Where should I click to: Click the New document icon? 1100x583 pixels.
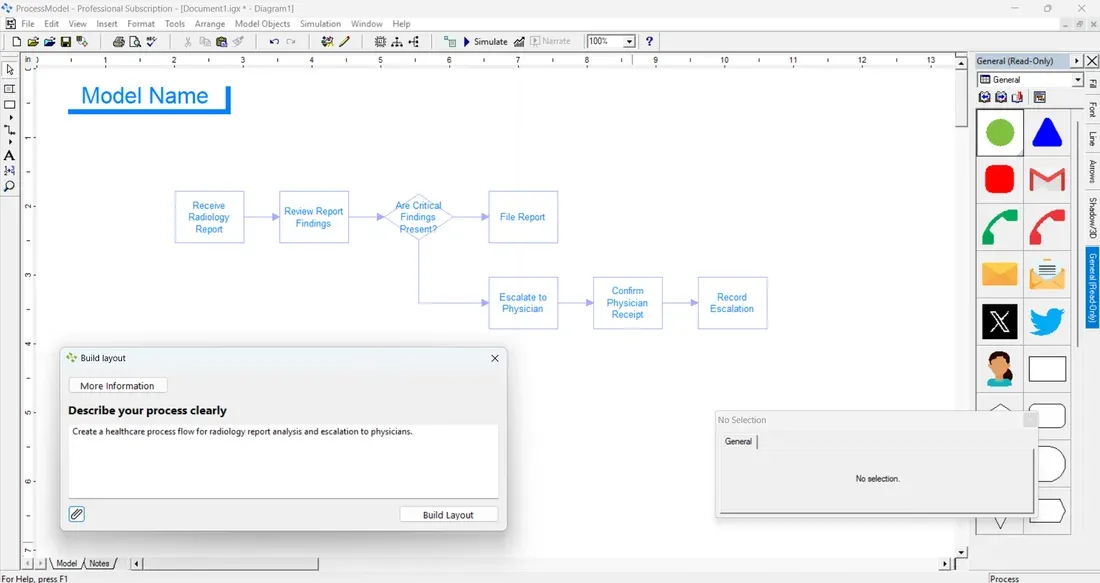[x=16, y=41]
